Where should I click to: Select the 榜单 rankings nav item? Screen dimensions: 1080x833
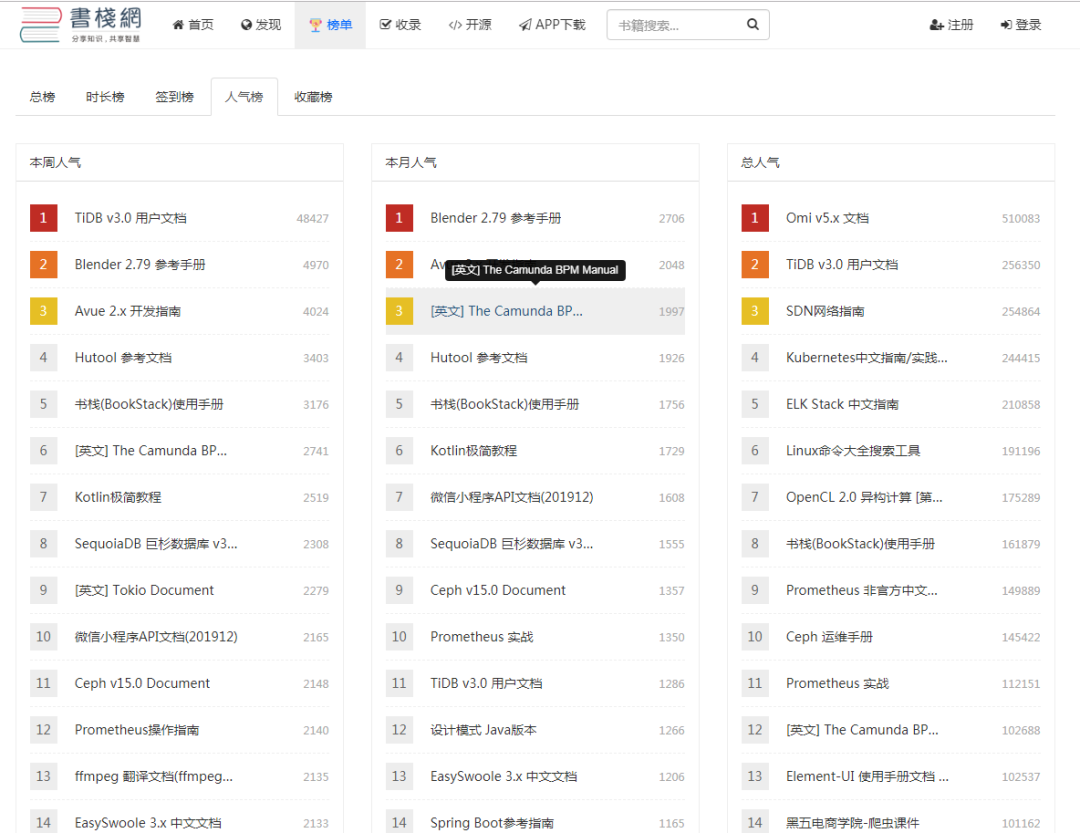coord(331,25)
